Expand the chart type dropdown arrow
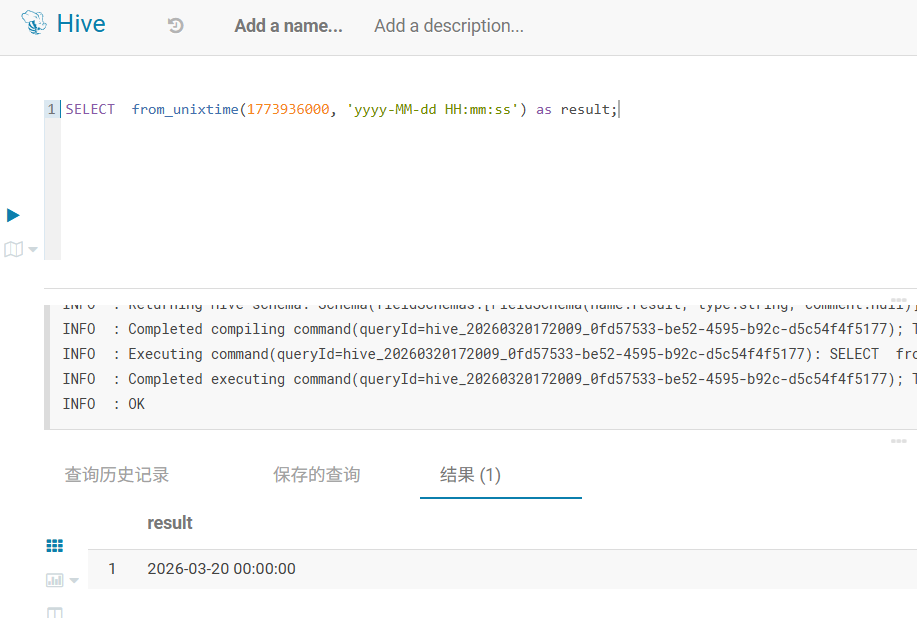 coord(74,580)
